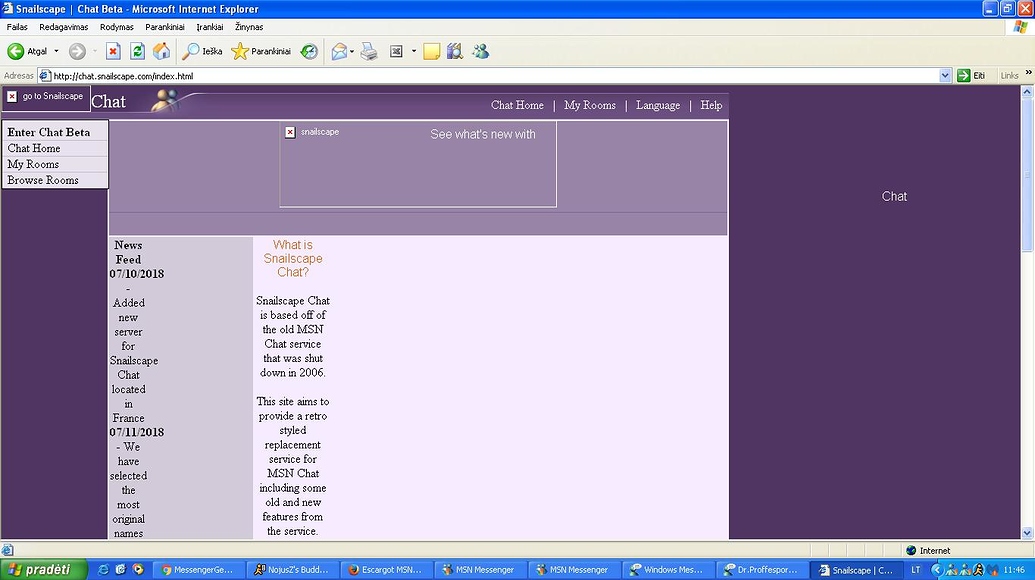Screen dimensions: 1035x580
Task: Open Favorites (Parankiniai) star button
Action: pyautogui.click(x=261, y=51)
